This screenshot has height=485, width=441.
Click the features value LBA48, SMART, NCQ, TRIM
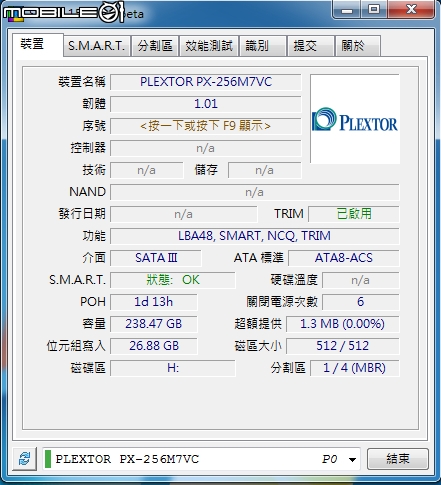click(x=255, y=236)
